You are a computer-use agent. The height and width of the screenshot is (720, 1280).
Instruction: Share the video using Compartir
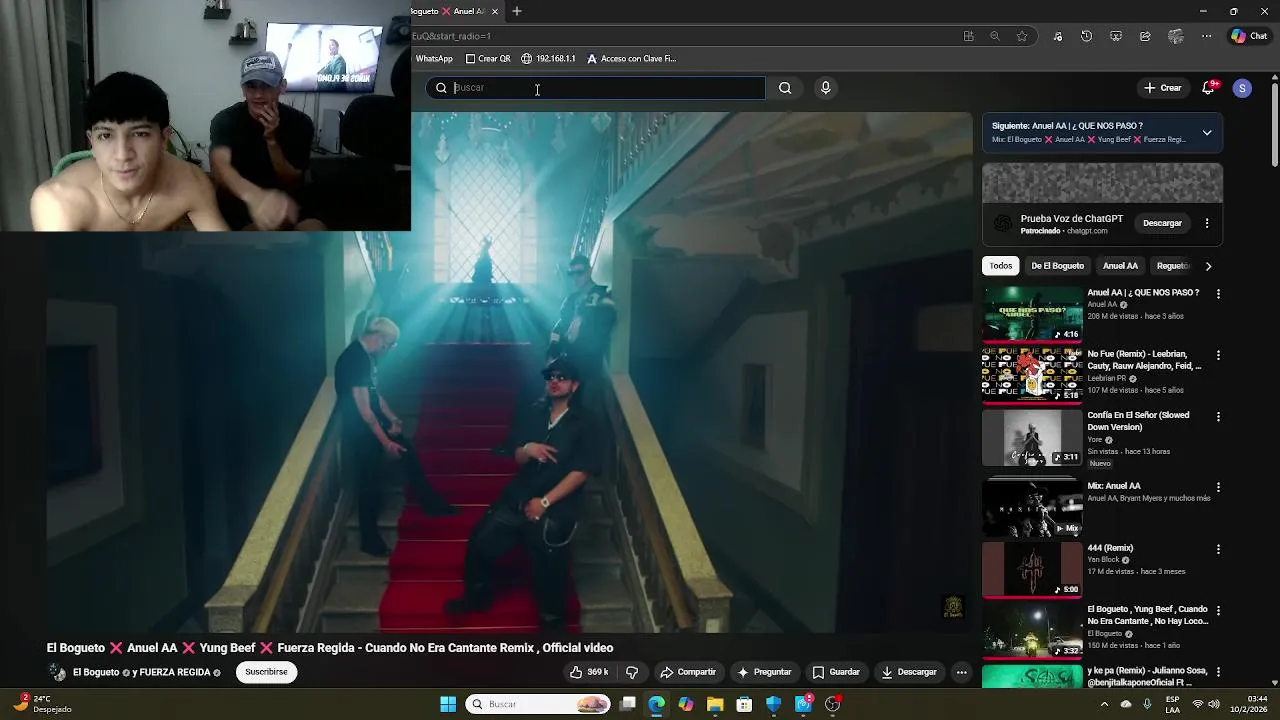pos(688,672)
